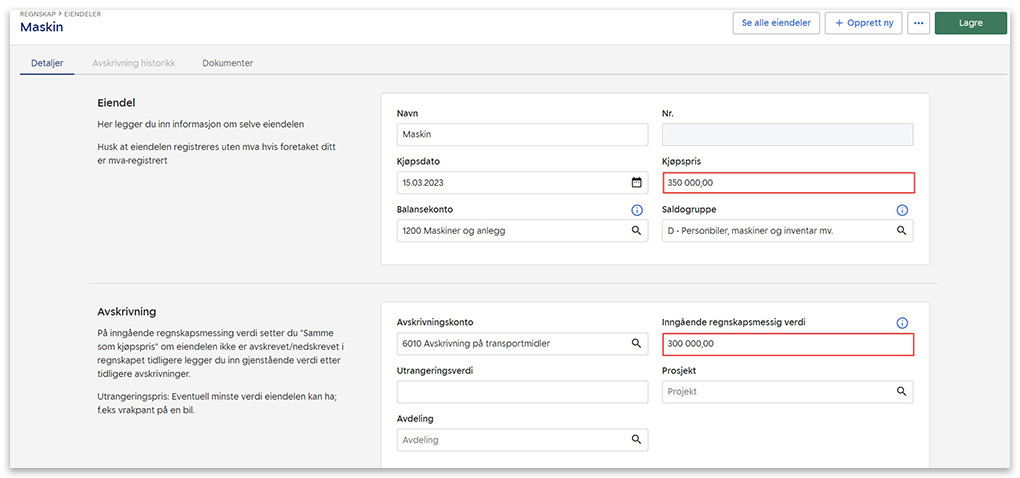Click into the Kjøpspris input field
Screen dimensions: 1020x478
[x=787, y=183]
